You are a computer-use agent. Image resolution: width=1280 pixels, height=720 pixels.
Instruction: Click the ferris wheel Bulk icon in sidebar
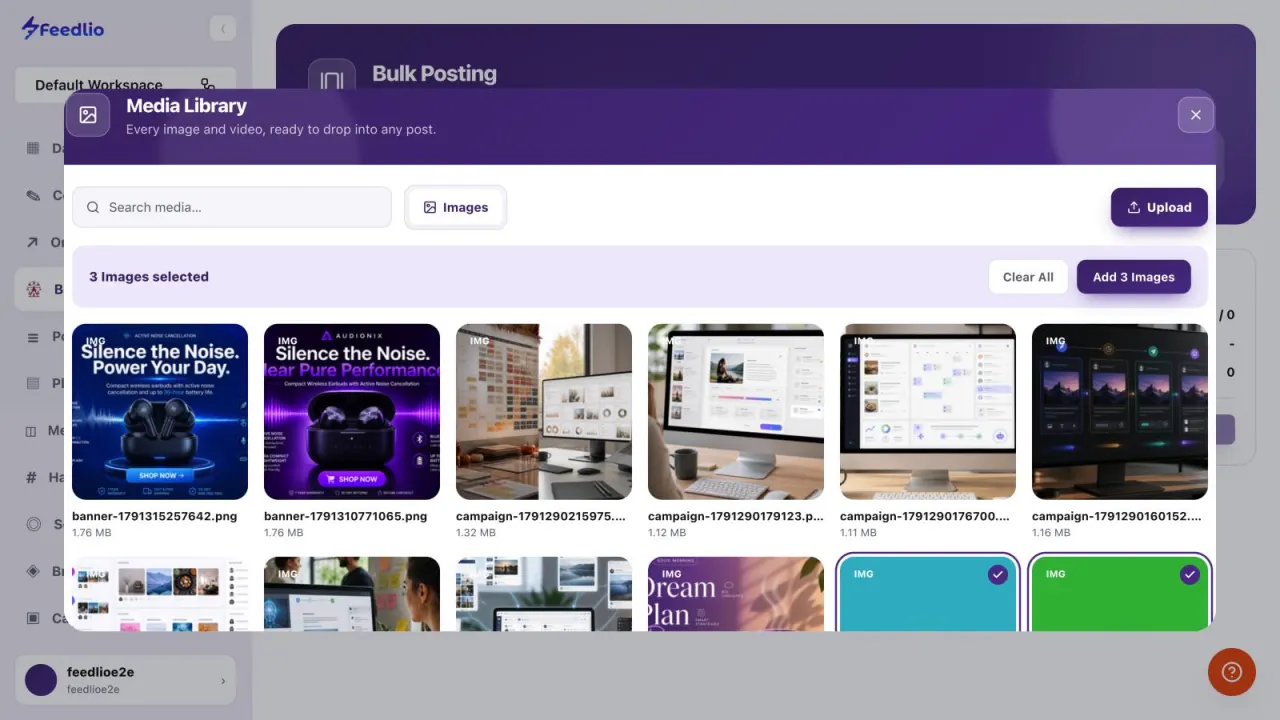(33, 289)
